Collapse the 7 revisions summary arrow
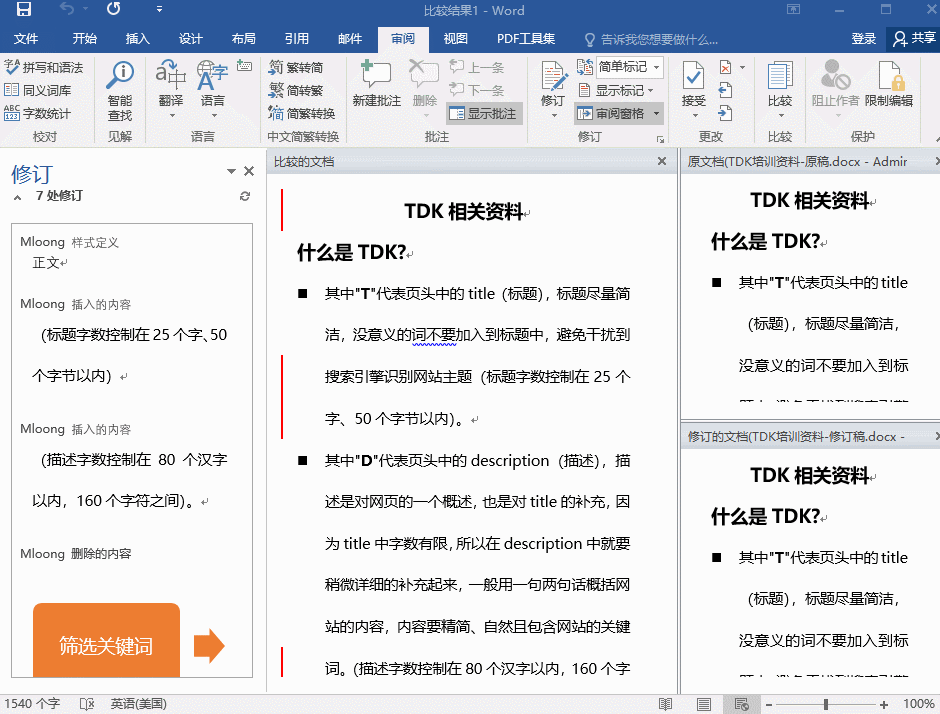The image size is (940, 714). 17,197
